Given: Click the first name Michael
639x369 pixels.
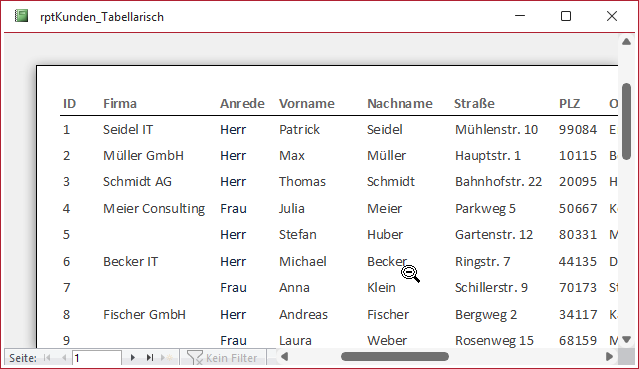Looking at the screenshot, I should tap(303, 262).
